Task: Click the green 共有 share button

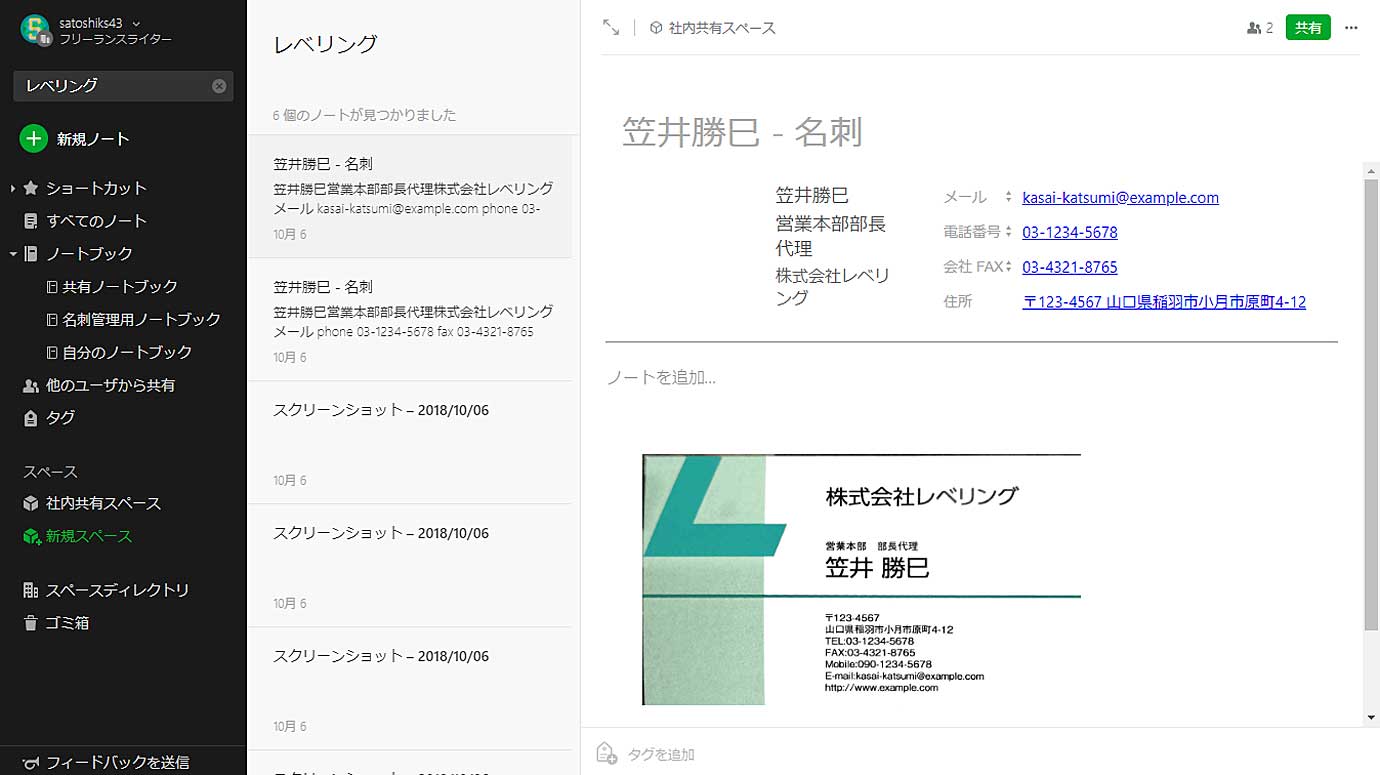Action: [1308, 28]
